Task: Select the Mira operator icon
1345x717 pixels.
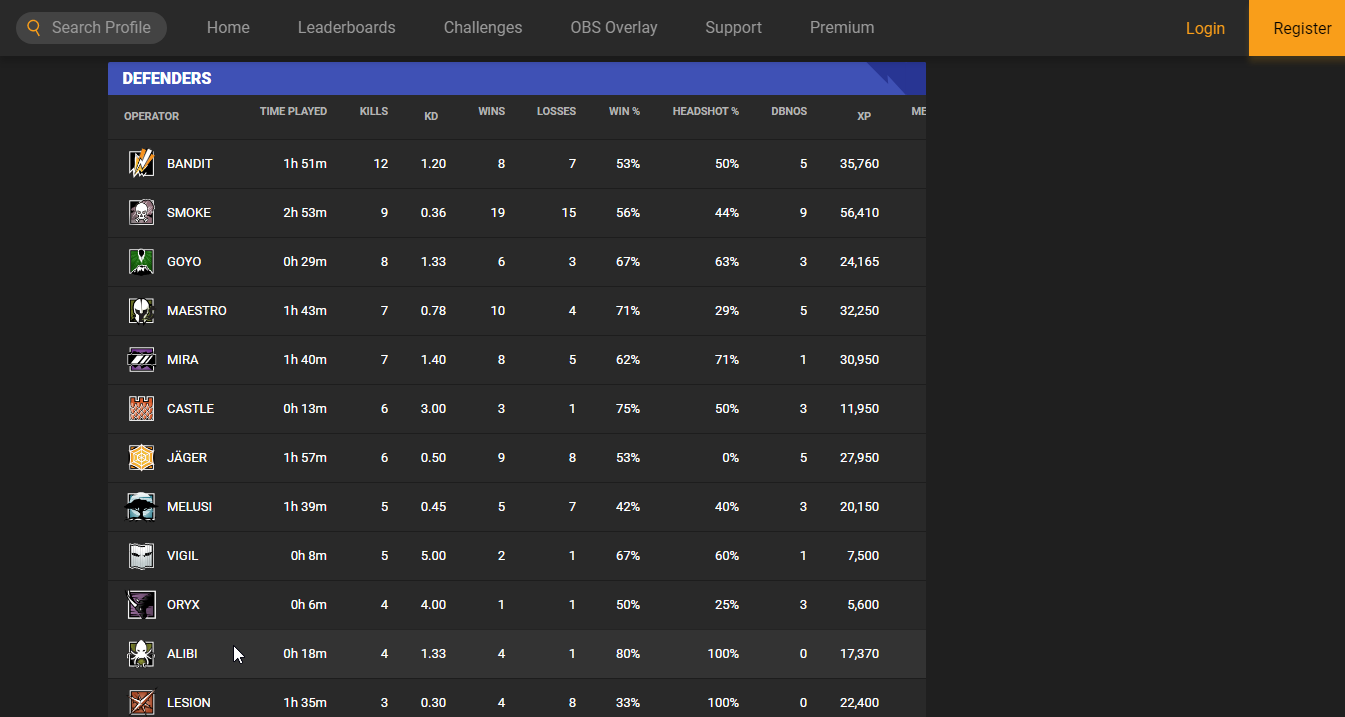Action: tap(141, 359)
